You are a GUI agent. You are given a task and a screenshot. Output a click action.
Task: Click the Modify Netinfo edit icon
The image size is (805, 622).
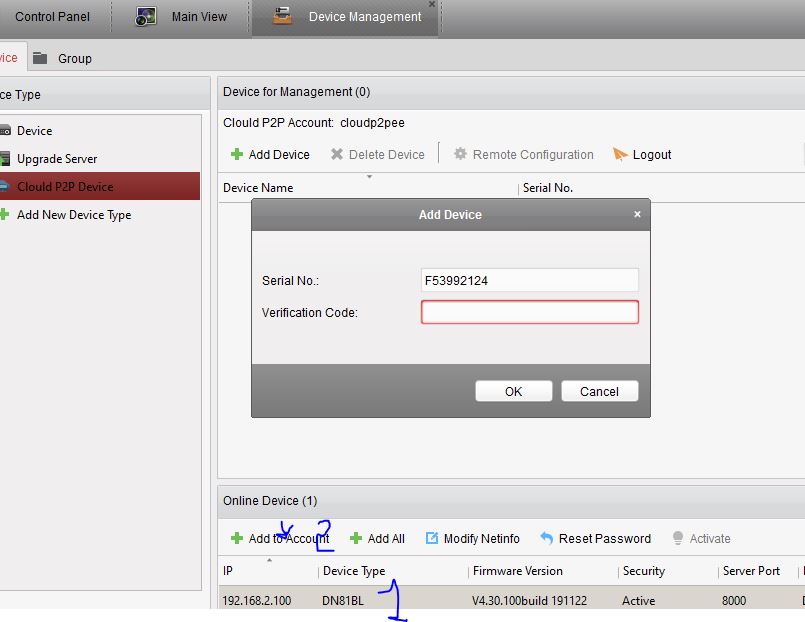click(x=432, y=538)
